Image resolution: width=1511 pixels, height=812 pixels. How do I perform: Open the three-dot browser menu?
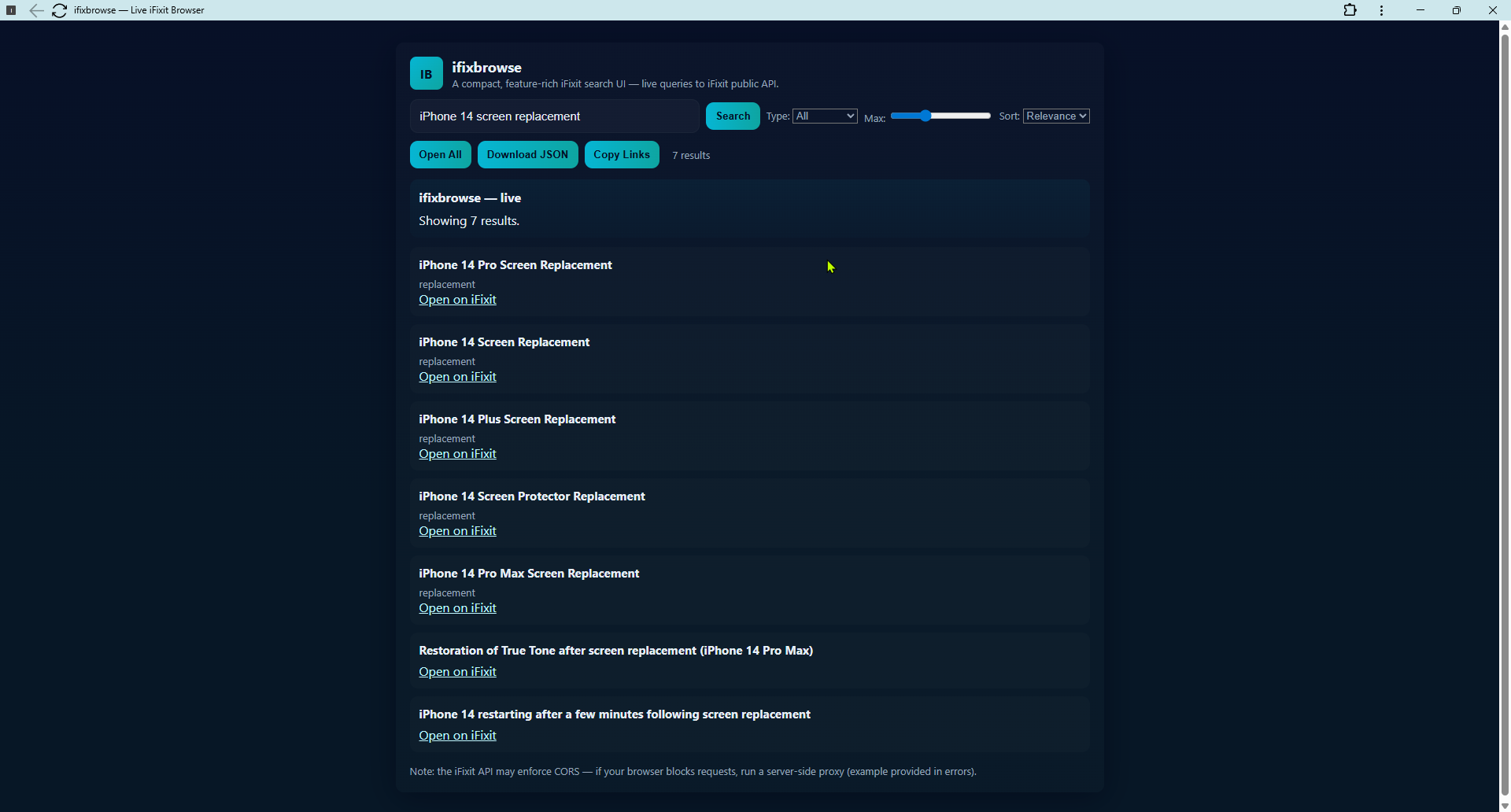(x=1382, y=10)
